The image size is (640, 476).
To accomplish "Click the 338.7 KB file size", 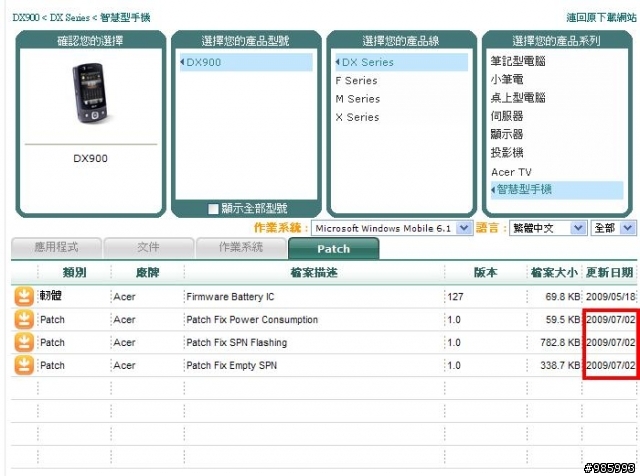I will pyautogui.click(x=560, y=365).
